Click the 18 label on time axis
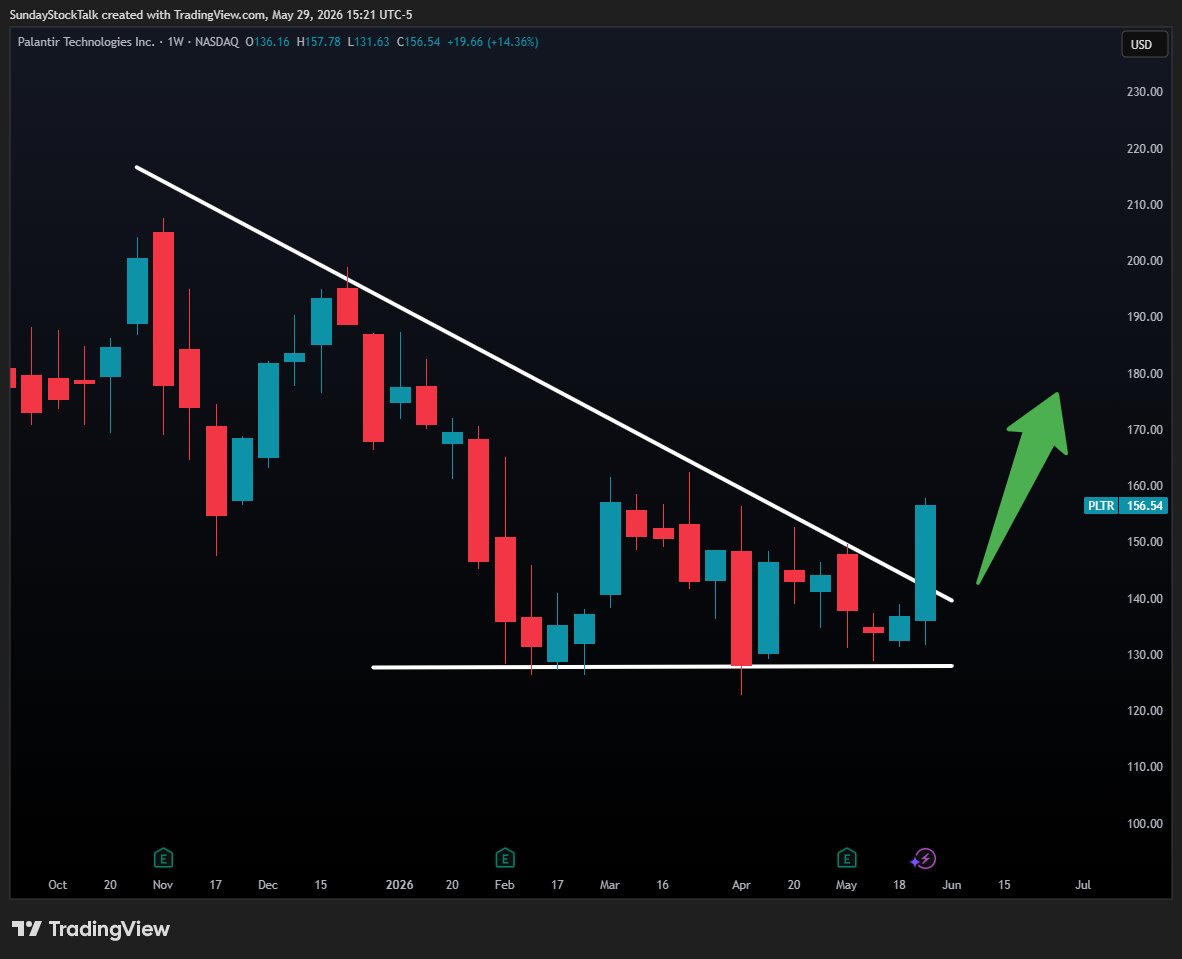 [899, 884]
